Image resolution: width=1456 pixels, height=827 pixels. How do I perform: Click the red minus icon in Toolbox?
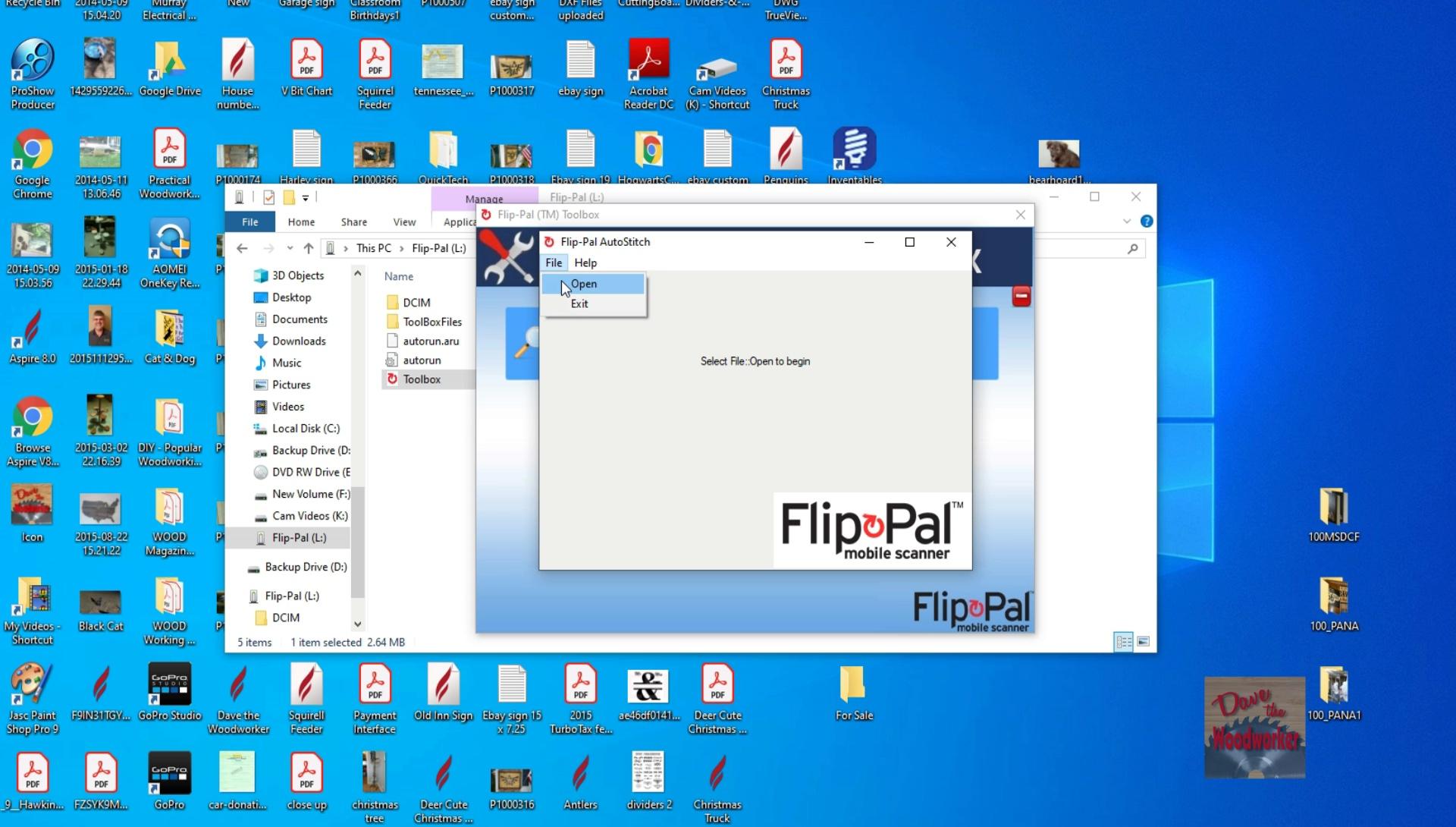pyautogui.click(x=1021, y=296)
